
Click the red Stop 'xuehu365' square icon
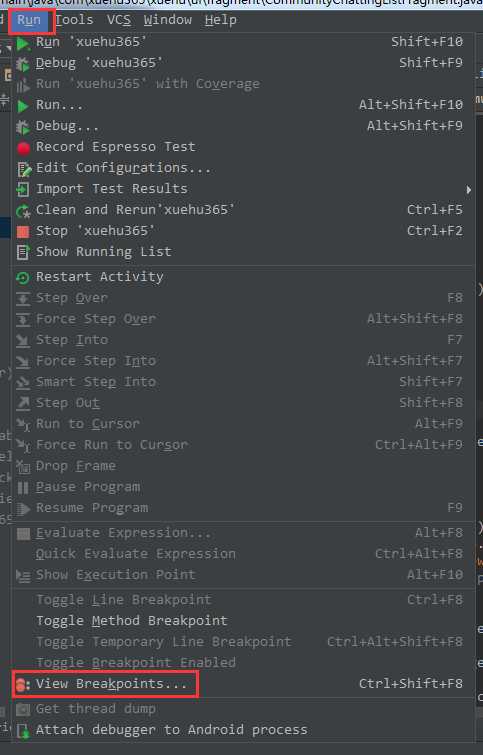click(23, 232)
